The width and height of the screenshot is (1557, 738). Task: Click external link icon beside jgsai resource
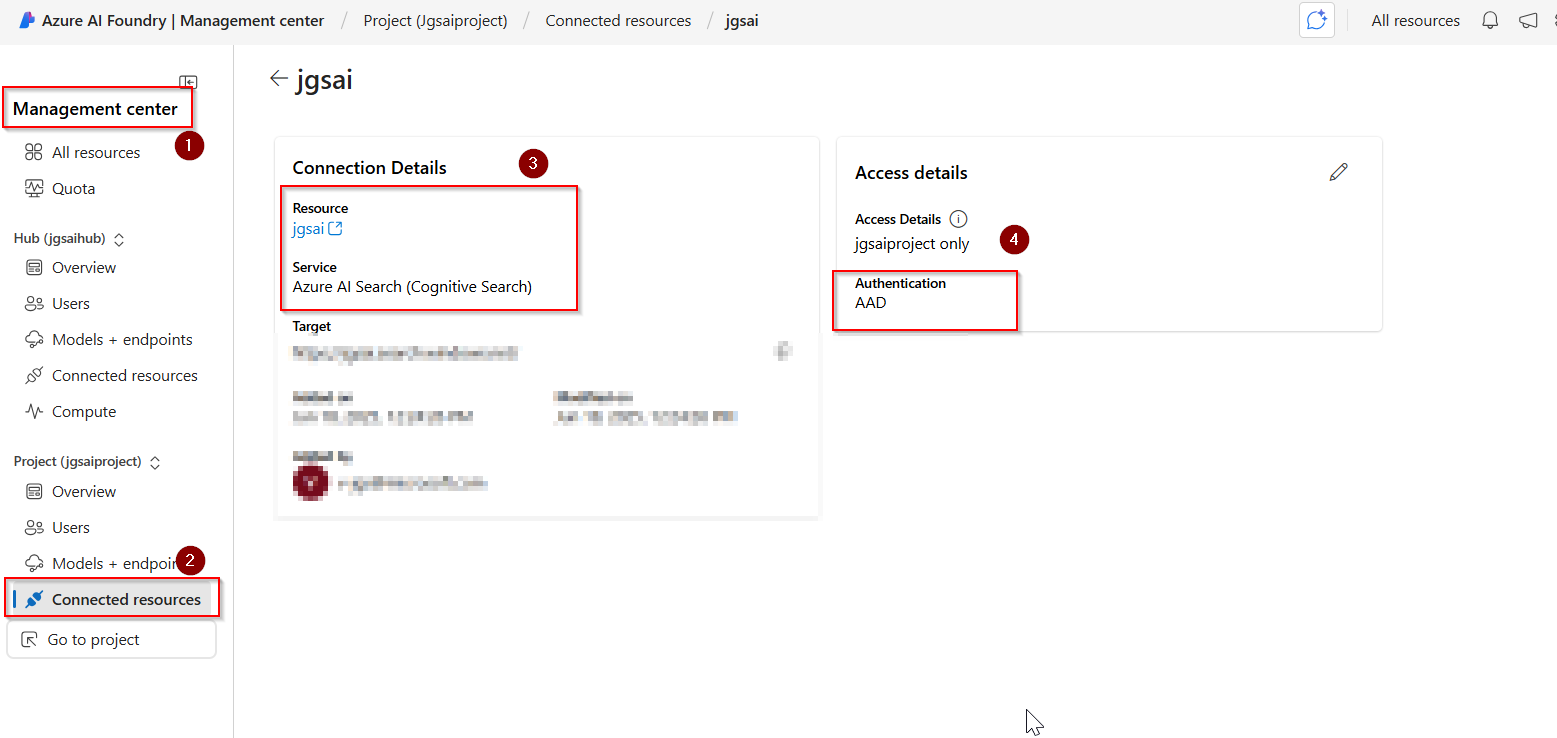point(336,229)
